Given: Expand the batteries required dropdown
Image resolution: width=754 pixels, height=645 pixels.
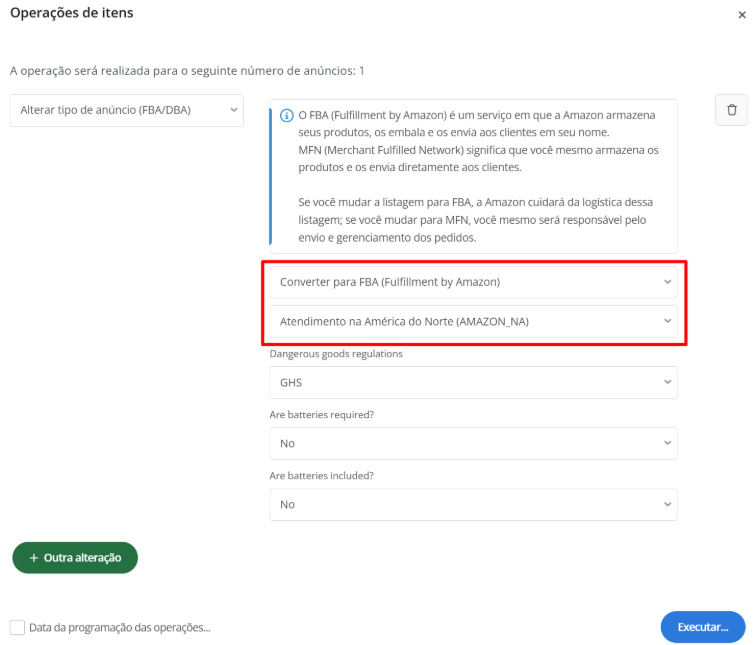Looking at the screenshot, I should point(473,443).
